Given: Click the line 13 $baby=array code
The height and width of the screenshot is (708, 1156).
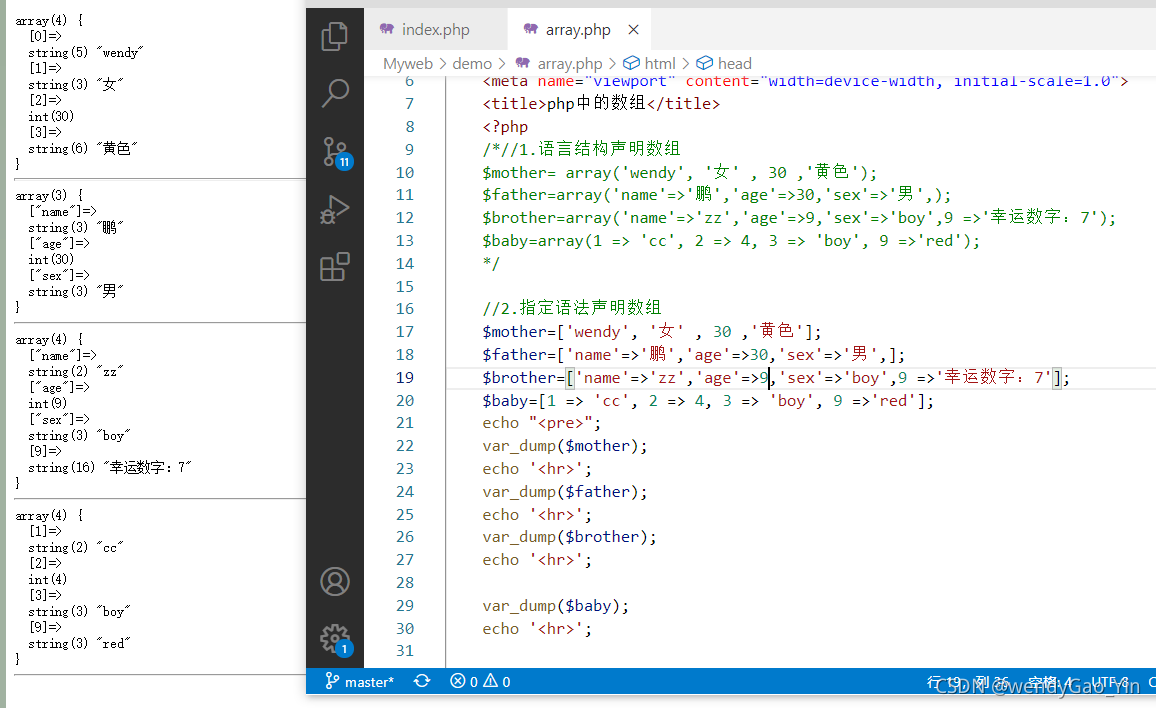Looking at the screenshot, I should 731,241.
